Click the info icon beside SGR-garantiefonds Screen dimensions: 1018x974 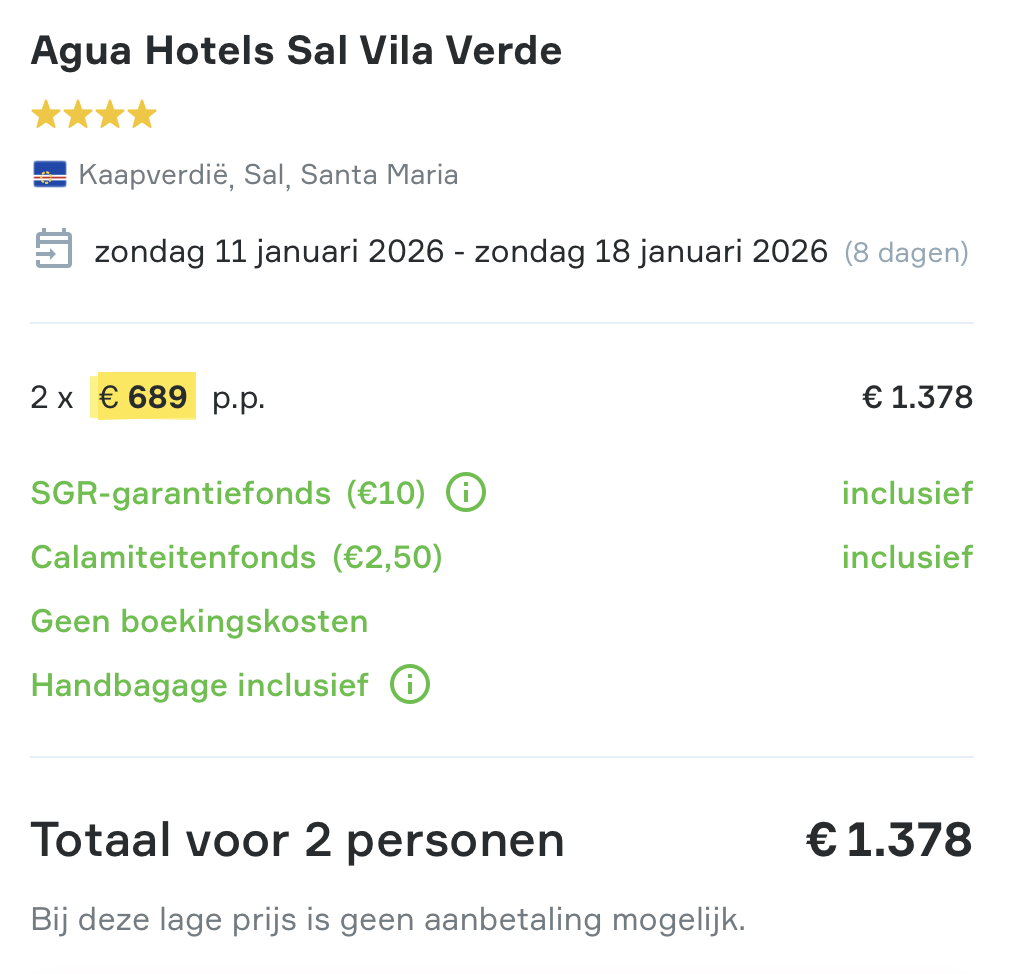466,493
